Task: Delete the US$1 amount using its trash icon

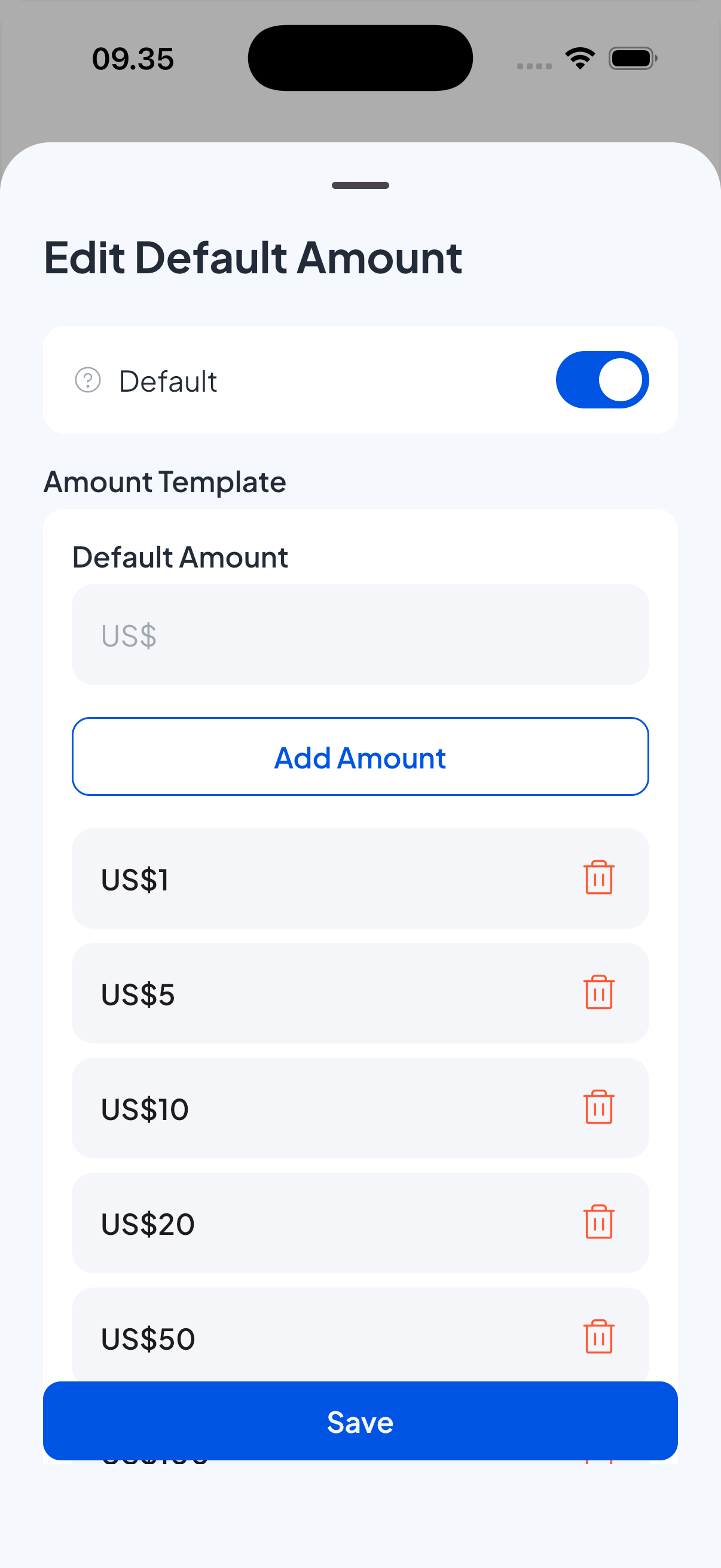Action: click(598, 878)
